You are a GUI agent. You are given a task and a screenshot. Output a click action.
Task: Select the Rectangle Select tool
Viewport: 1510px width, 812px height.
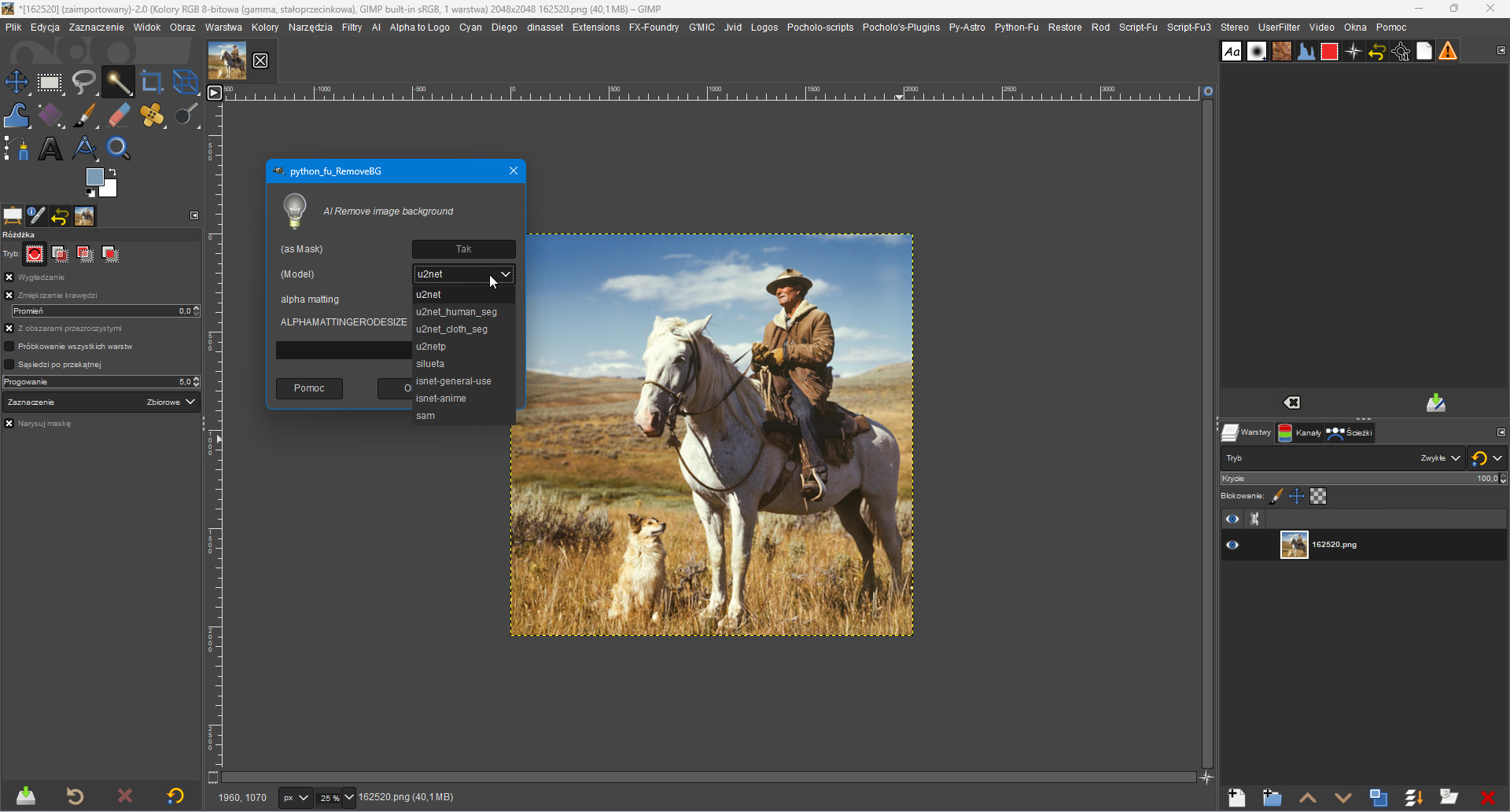50,83
